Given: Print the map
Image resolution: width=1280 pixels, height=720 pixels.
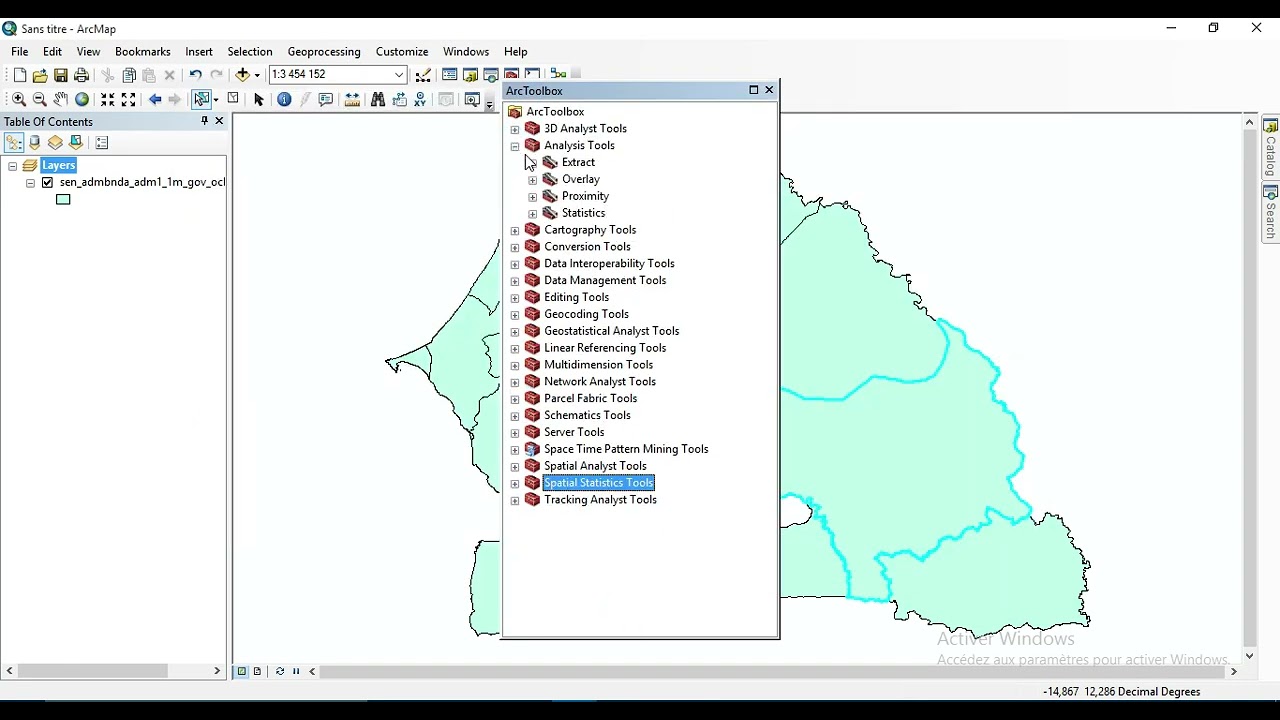Looking at the screenshot, I should click(x=82, y=75).
